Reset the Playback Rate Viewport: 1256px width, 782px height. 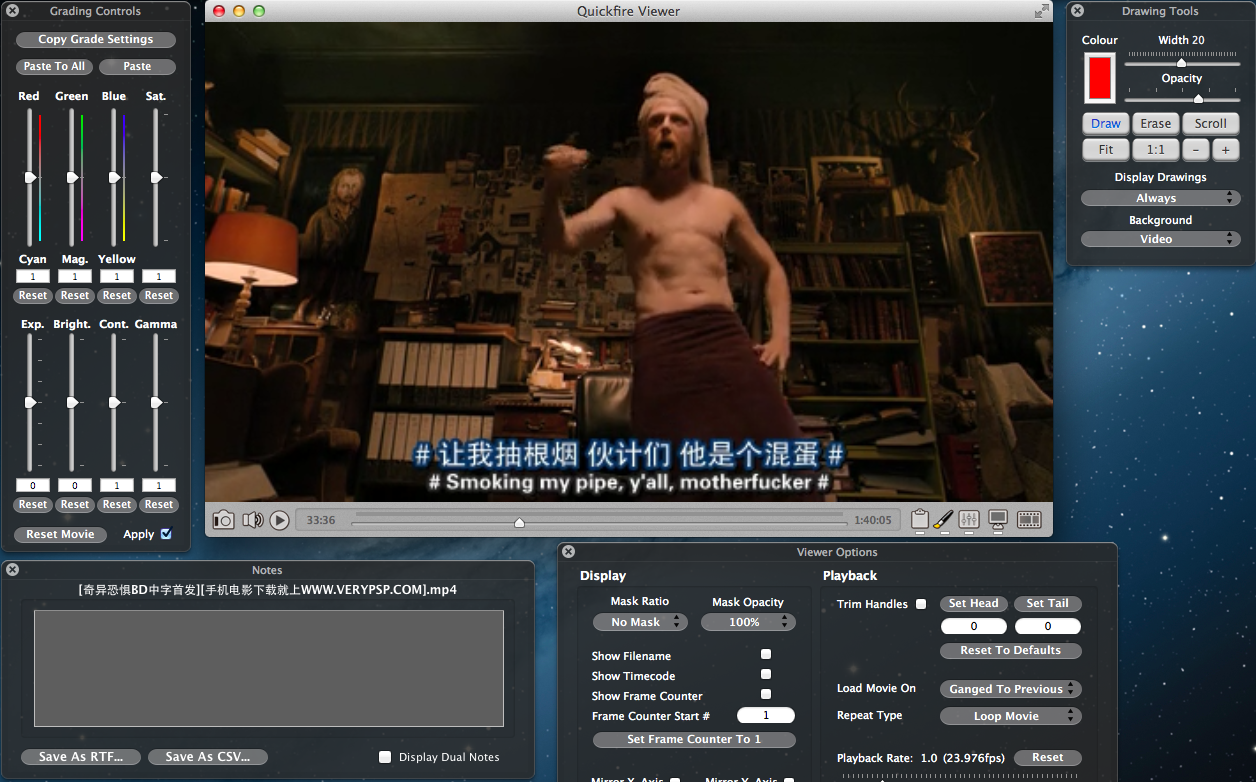click(x=1047, y=758)
